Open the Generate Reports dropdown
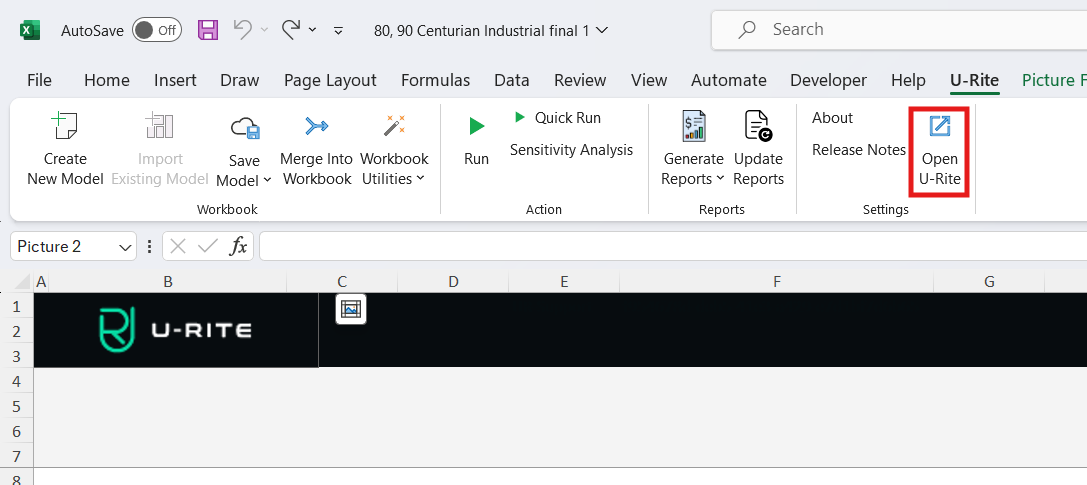 [x=720, y=179]
